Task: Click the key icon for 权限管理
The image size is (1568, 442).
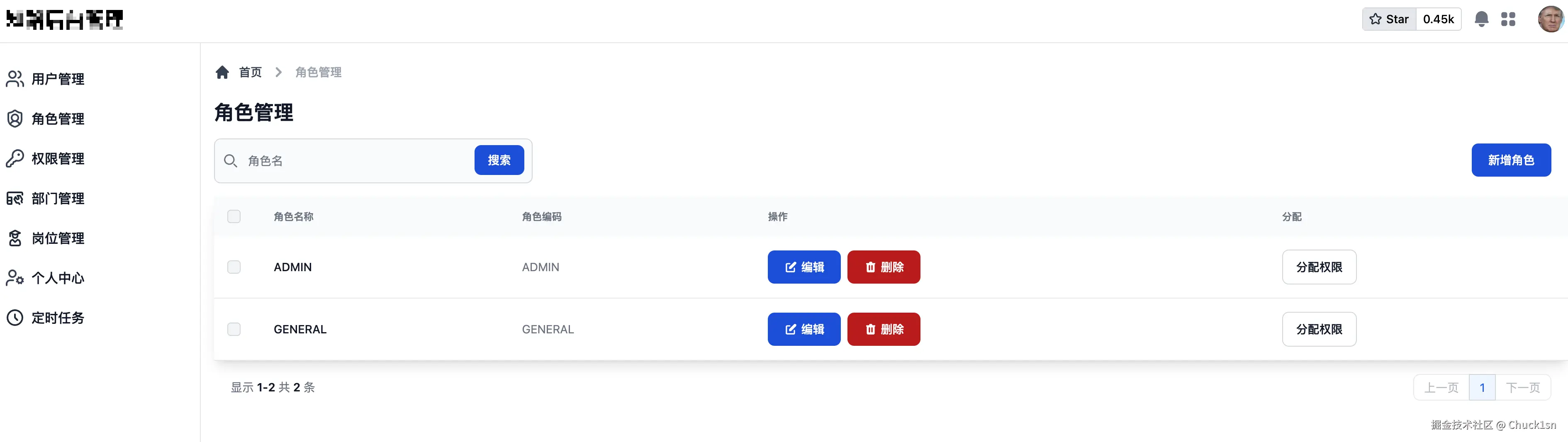Action: point(15,159)
